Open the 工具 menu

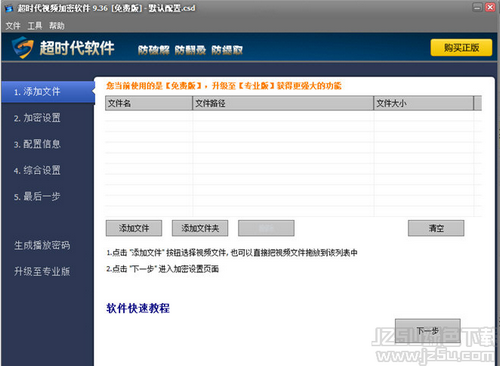pyautogui.click(x=35, y=26)
